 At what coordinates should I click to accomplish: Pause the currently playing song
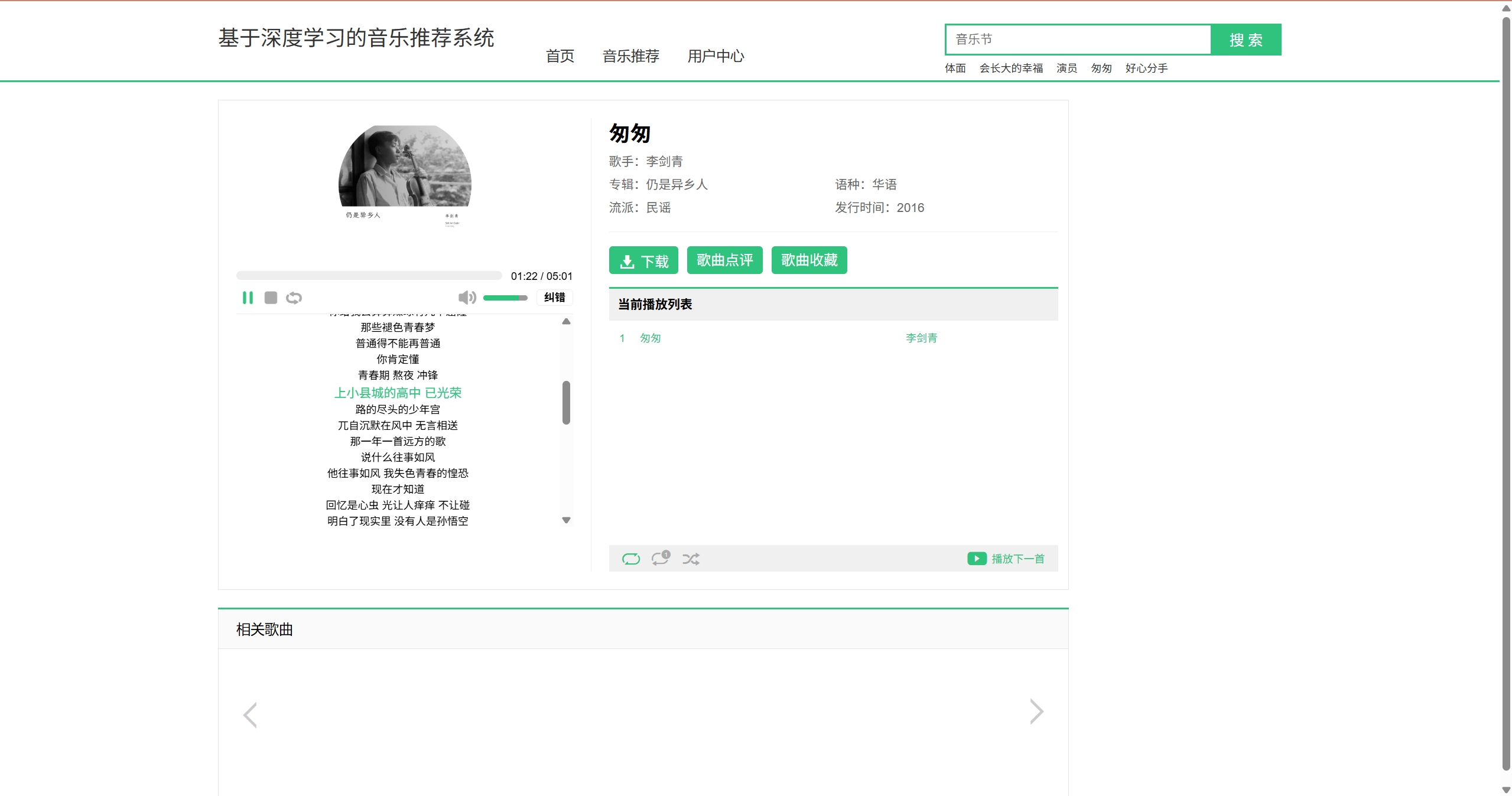[248, 298]
